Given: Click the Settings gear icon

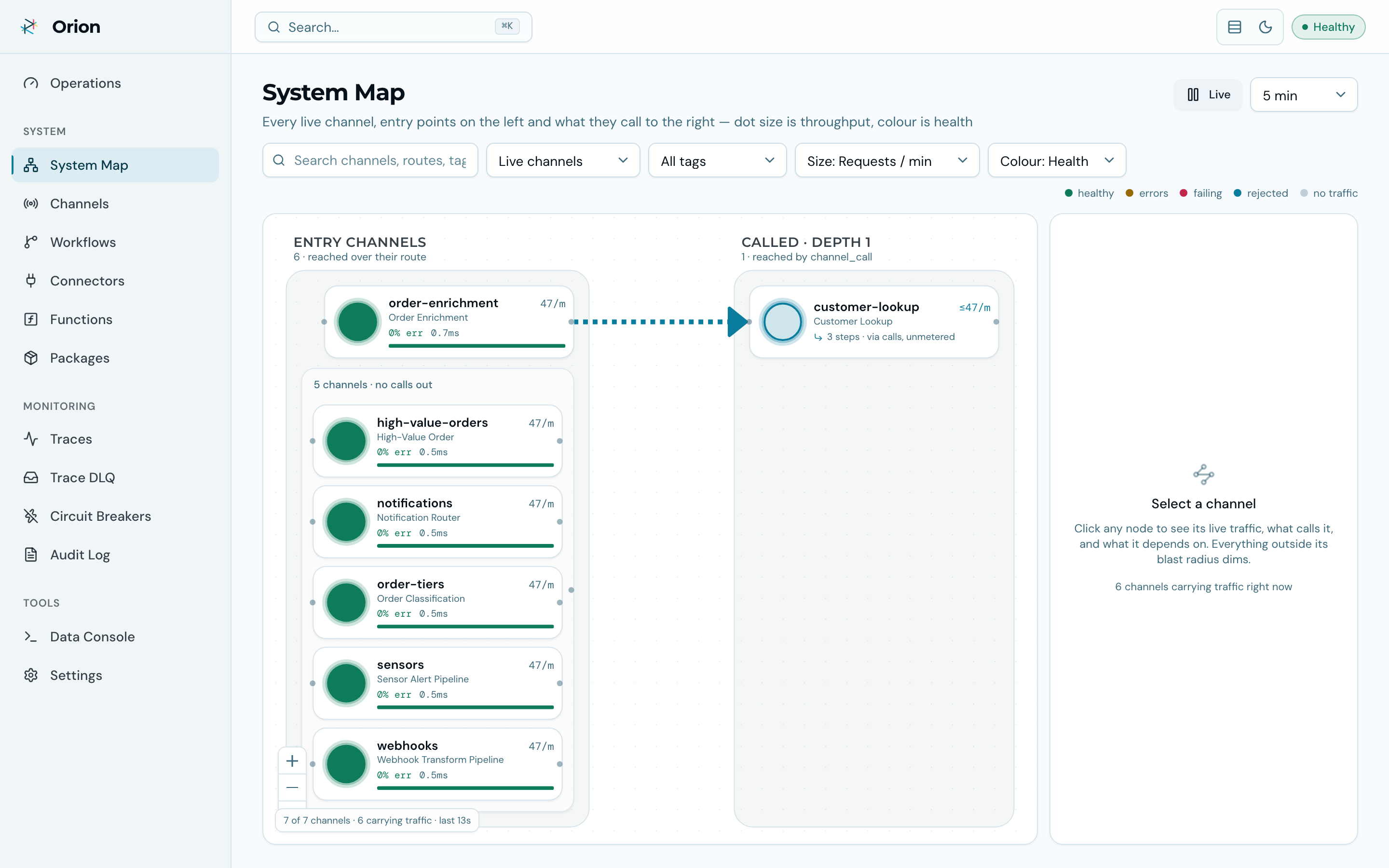Looking at the screenshot, I should point(31,675).
